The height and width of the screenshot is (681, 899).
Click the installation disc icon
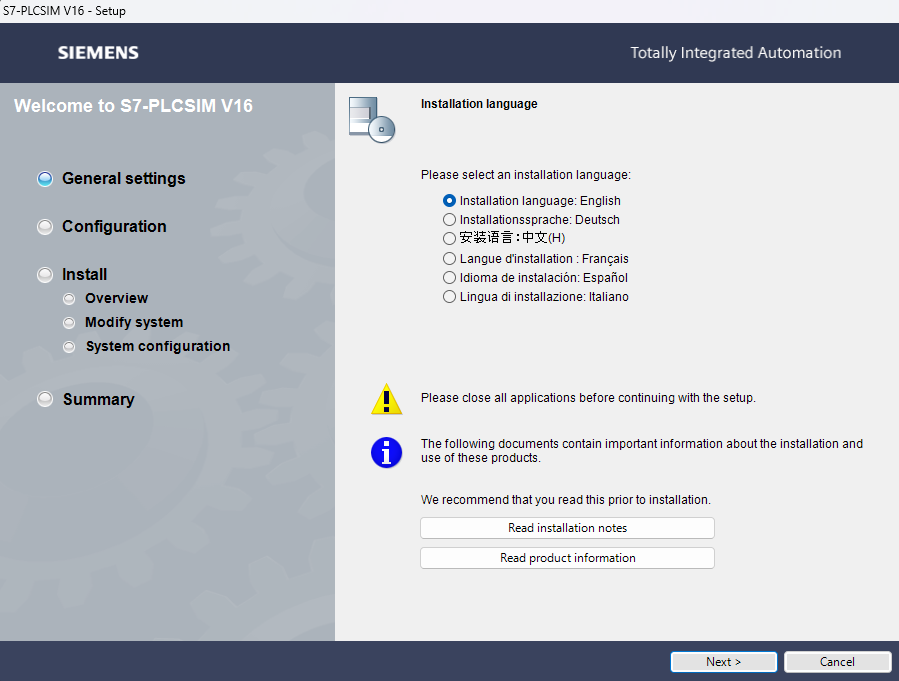coord(371,119)
